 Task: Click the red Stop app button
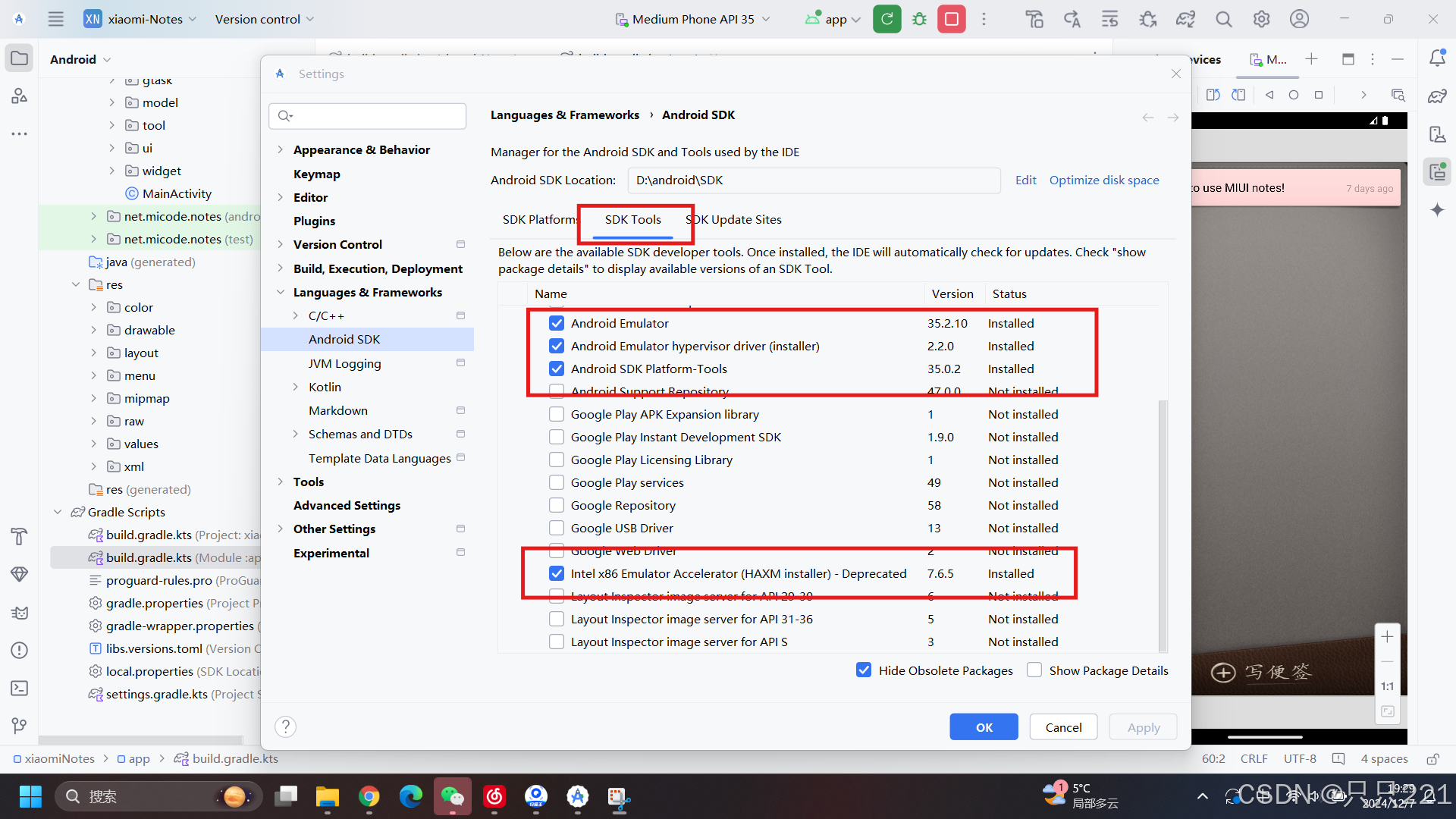point(951,19)
